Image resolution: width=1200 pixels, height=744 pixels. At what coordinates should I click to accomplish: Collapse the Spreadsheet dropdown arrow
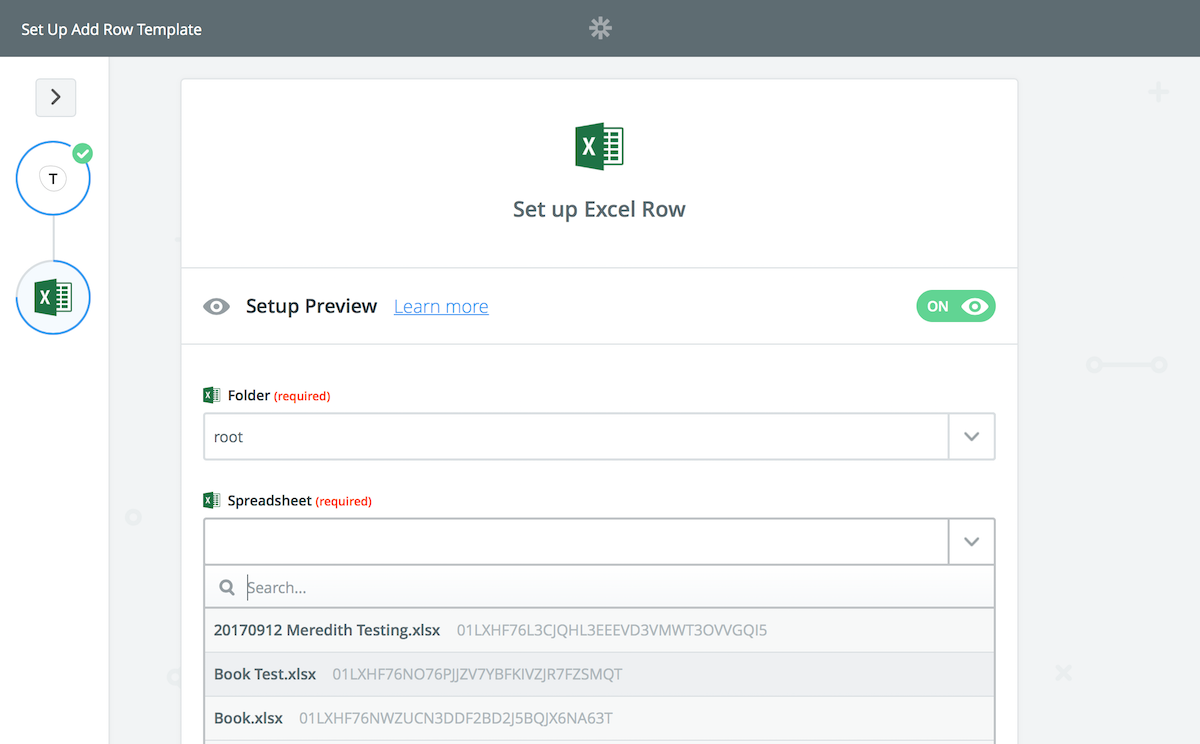(971, 541)
